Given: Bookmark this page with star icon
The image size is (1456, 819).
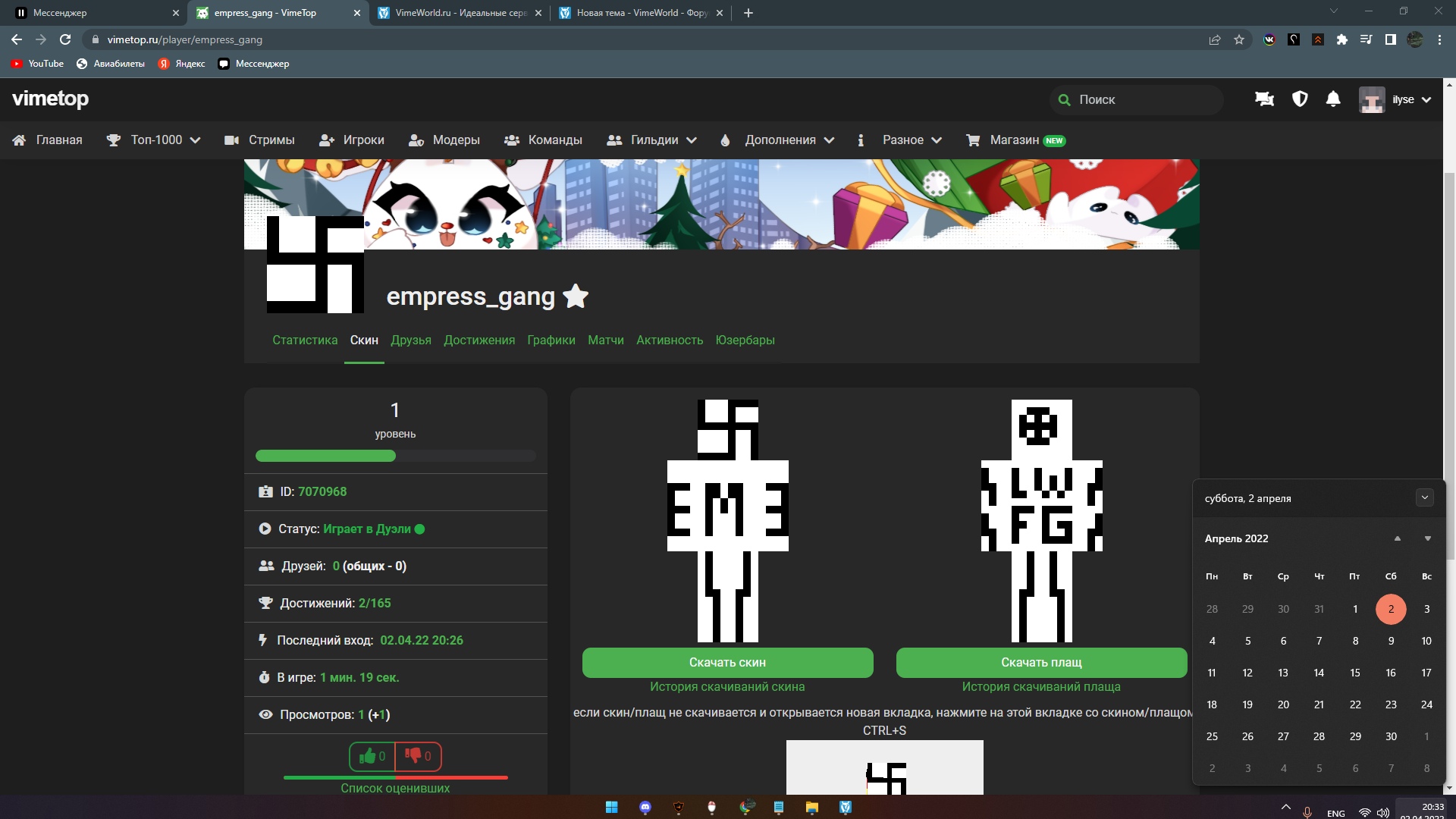Looking at the screenshot, I should pyautogui.click(x=1239, y=39).
